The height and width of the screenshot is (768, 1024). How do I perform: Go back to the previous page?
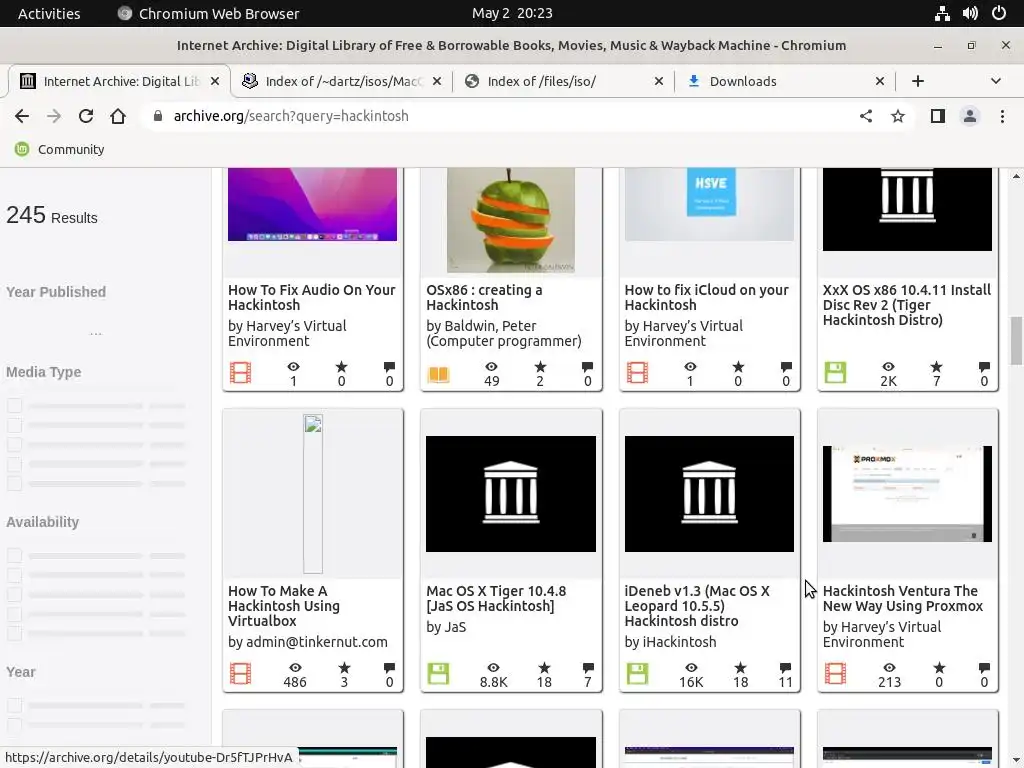[22, 116]
